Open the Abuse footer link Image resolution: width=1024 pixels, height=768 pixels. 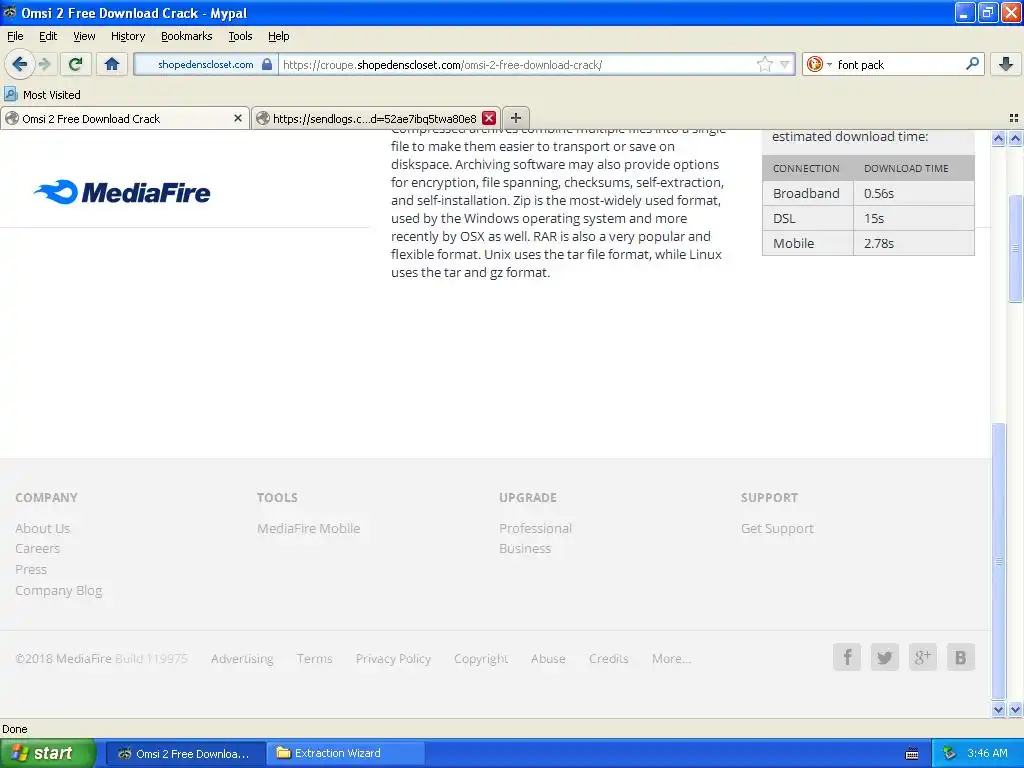click(548, 658)
